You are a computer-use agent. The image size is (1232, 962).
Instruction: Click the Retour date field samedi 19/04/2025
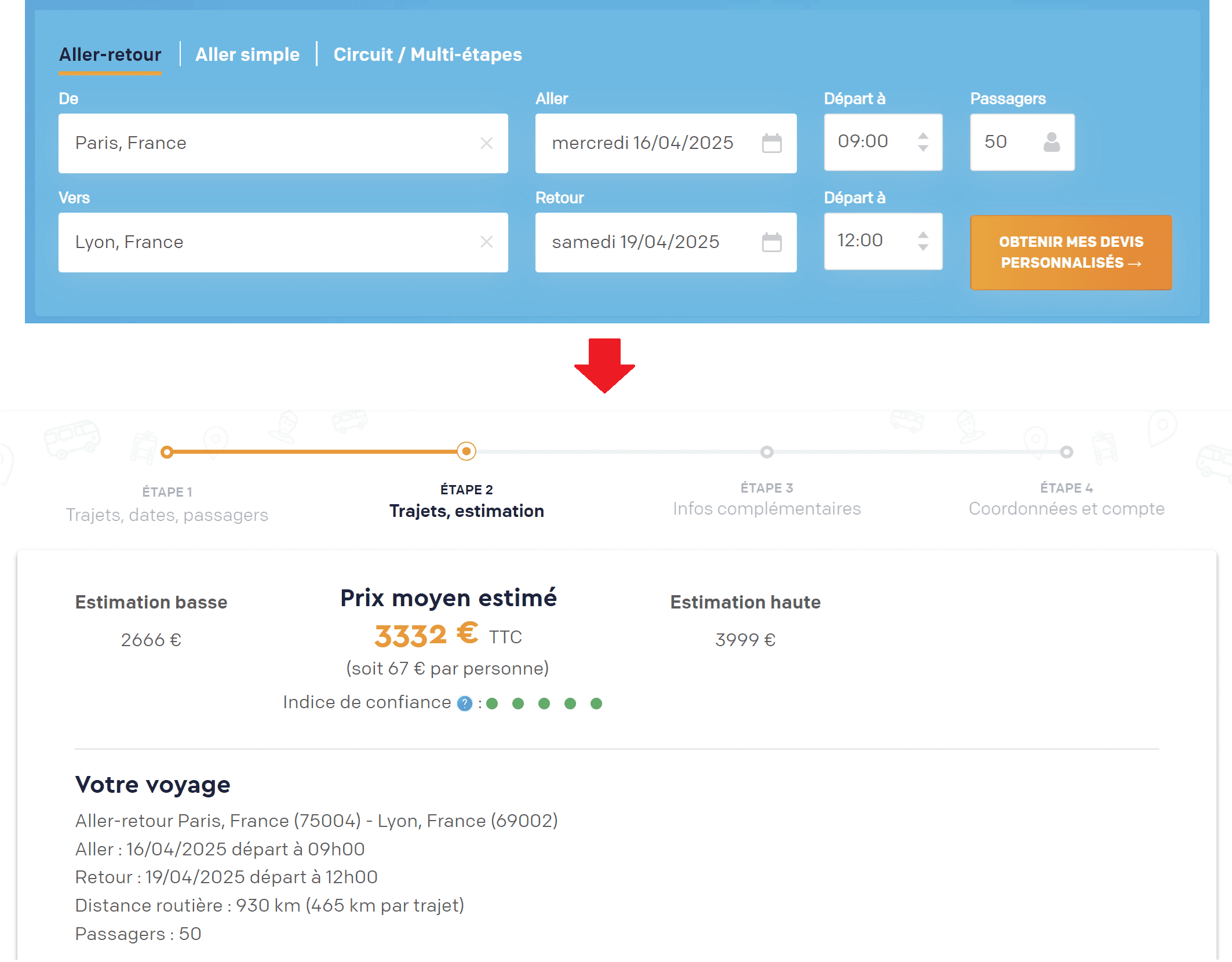coord(636,242)
